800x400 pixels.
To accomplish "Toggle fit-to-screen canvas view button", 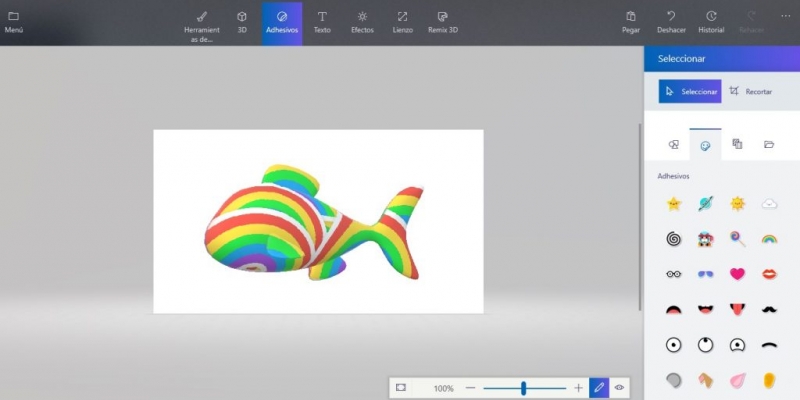I will pos(400,387).
